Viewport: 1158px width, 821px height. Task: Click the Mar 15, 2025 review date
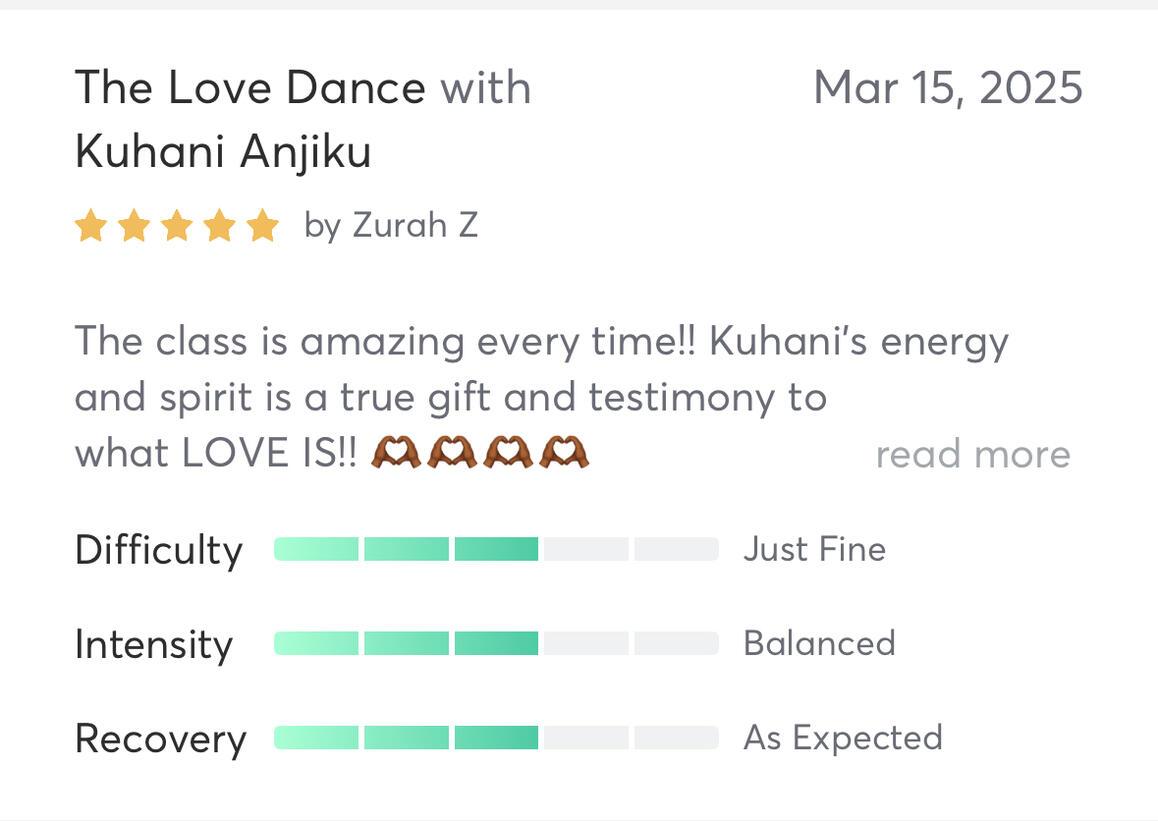click(x=947, y=88)
